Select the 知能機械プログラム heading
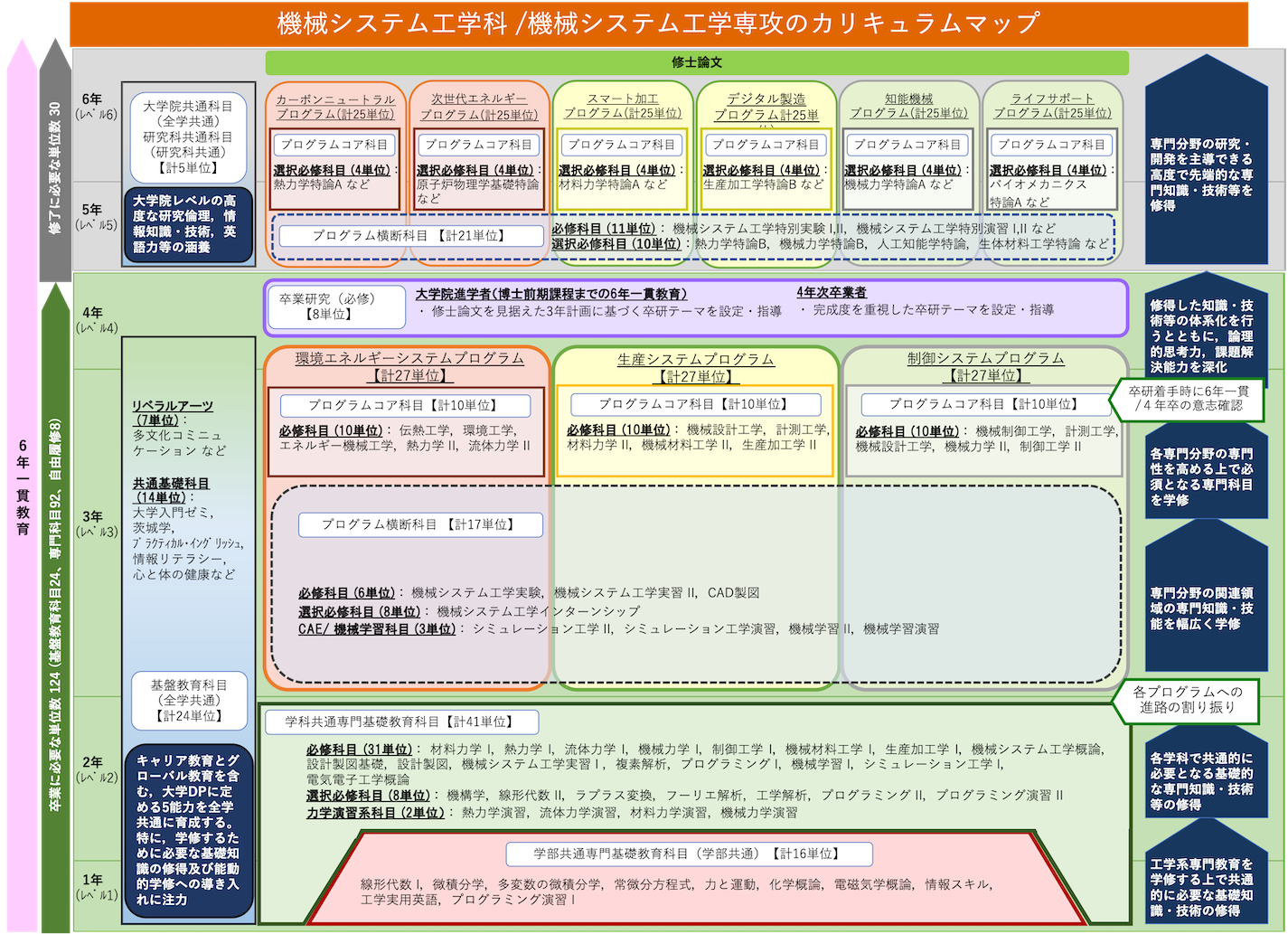This screenshot has width=1288, height=934. point(908,106)
